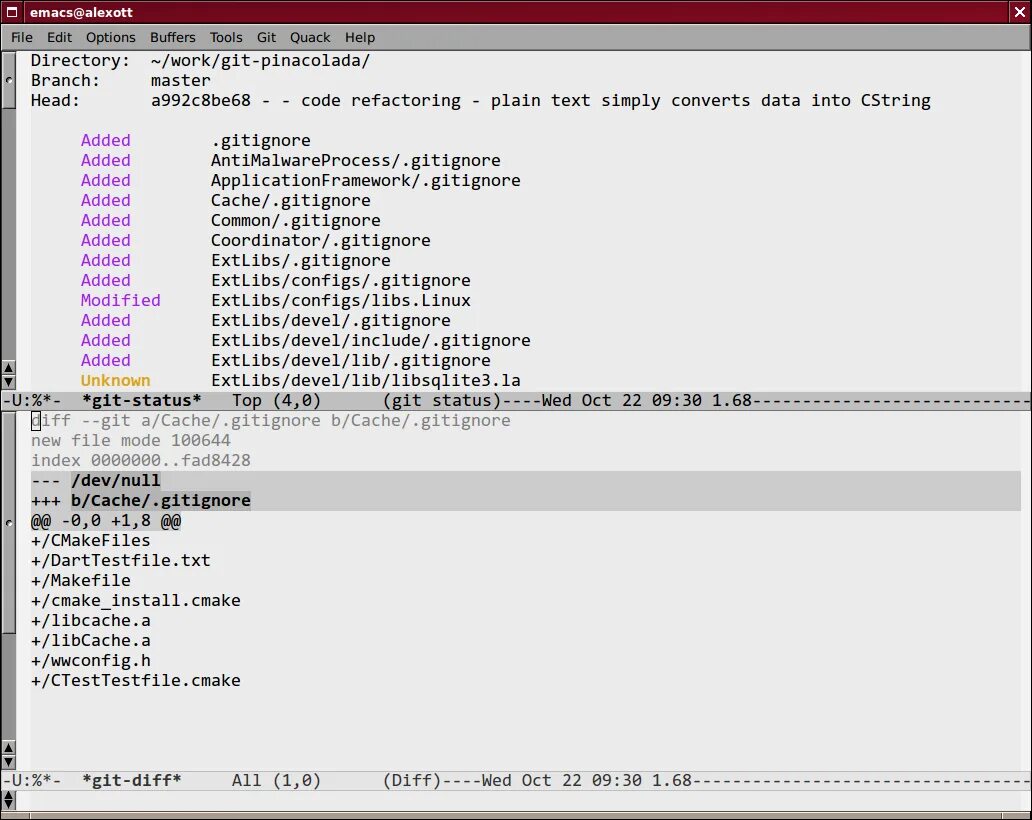Click the git-status pane scroll down arrow

(9, 382)
